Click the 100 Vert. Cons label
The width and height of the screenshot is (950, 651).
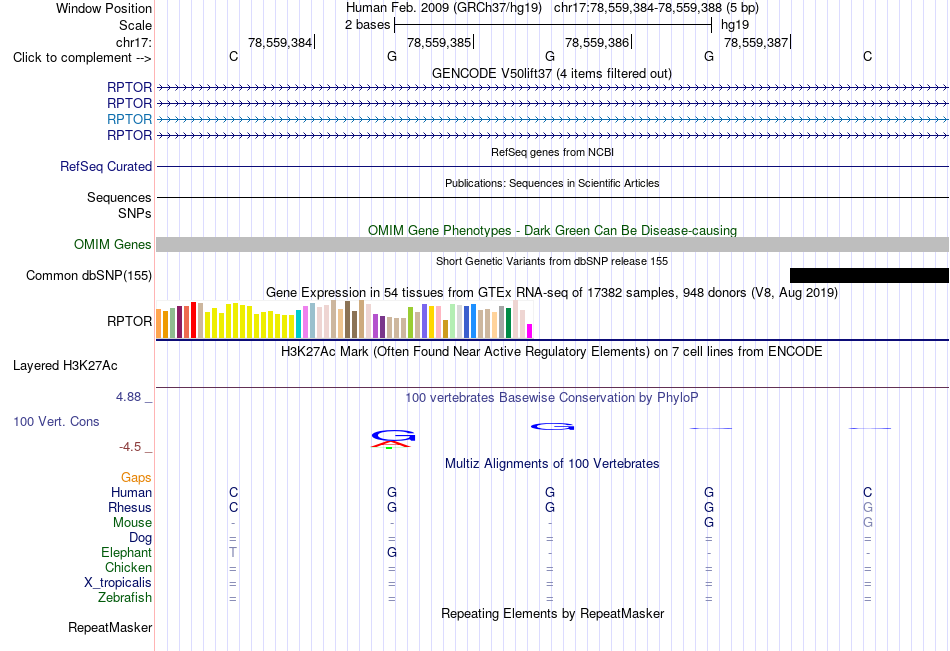(x=56, y=421)
